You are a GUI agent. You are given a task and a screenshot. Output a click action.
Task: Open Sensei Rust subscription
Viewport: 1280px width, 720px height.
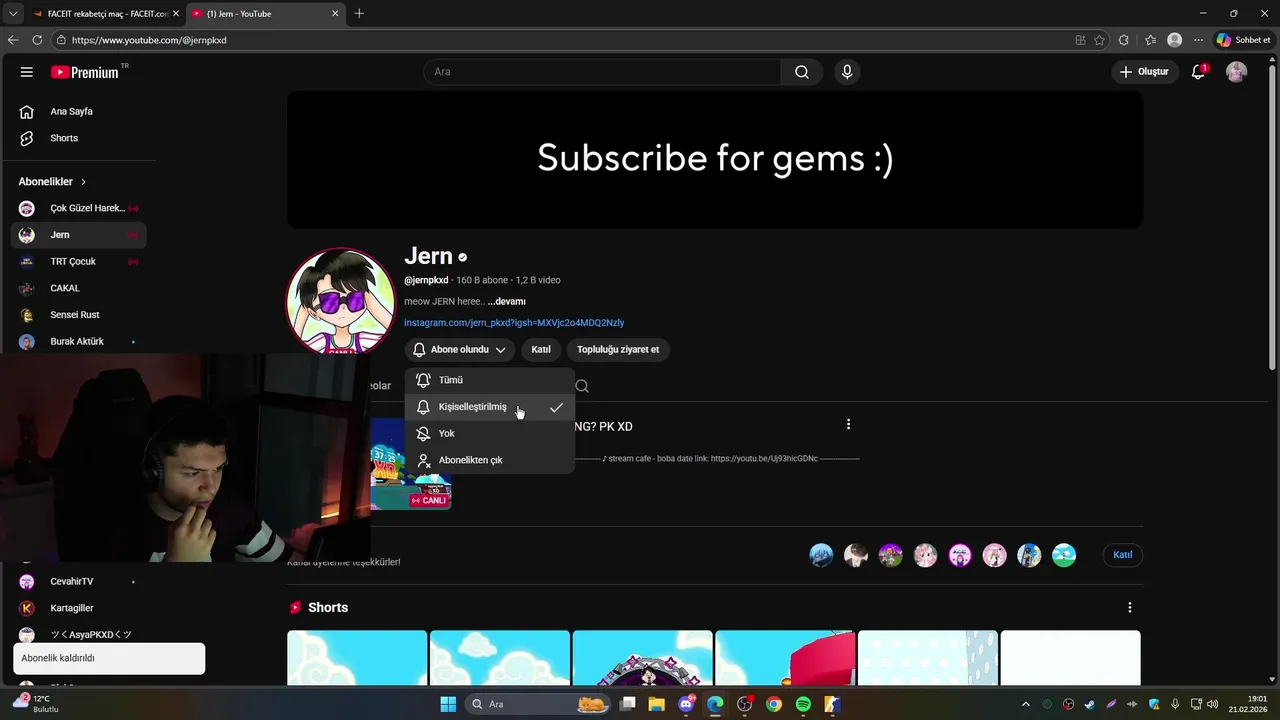78,315
